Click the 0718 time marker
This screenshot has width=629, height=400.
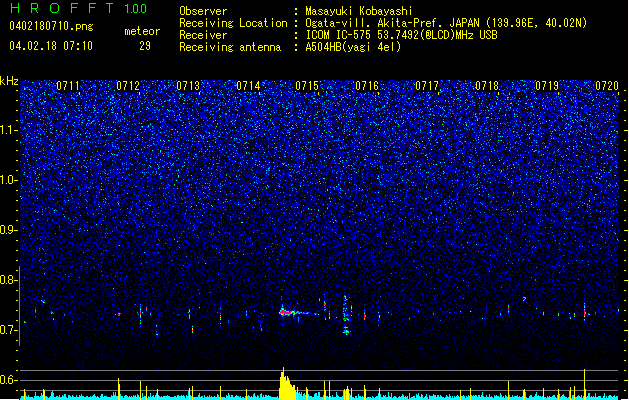487,86
